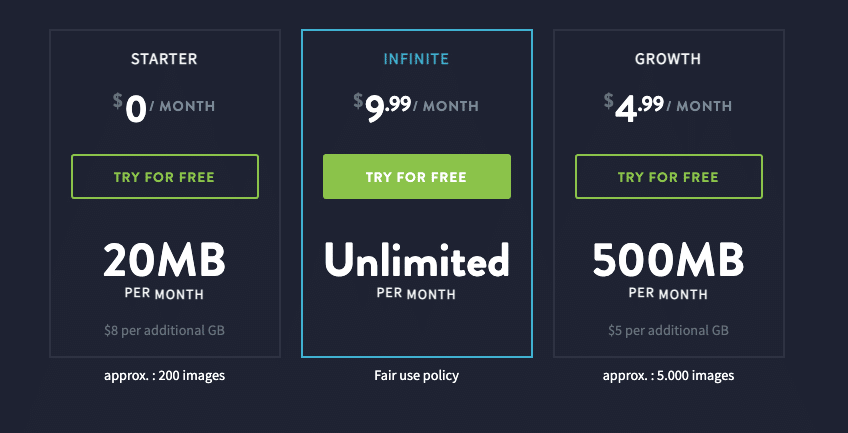This screenshot has height=433, width=848.
Task: Click the $8 per additional GB note
Action: (x=164, y=330)
